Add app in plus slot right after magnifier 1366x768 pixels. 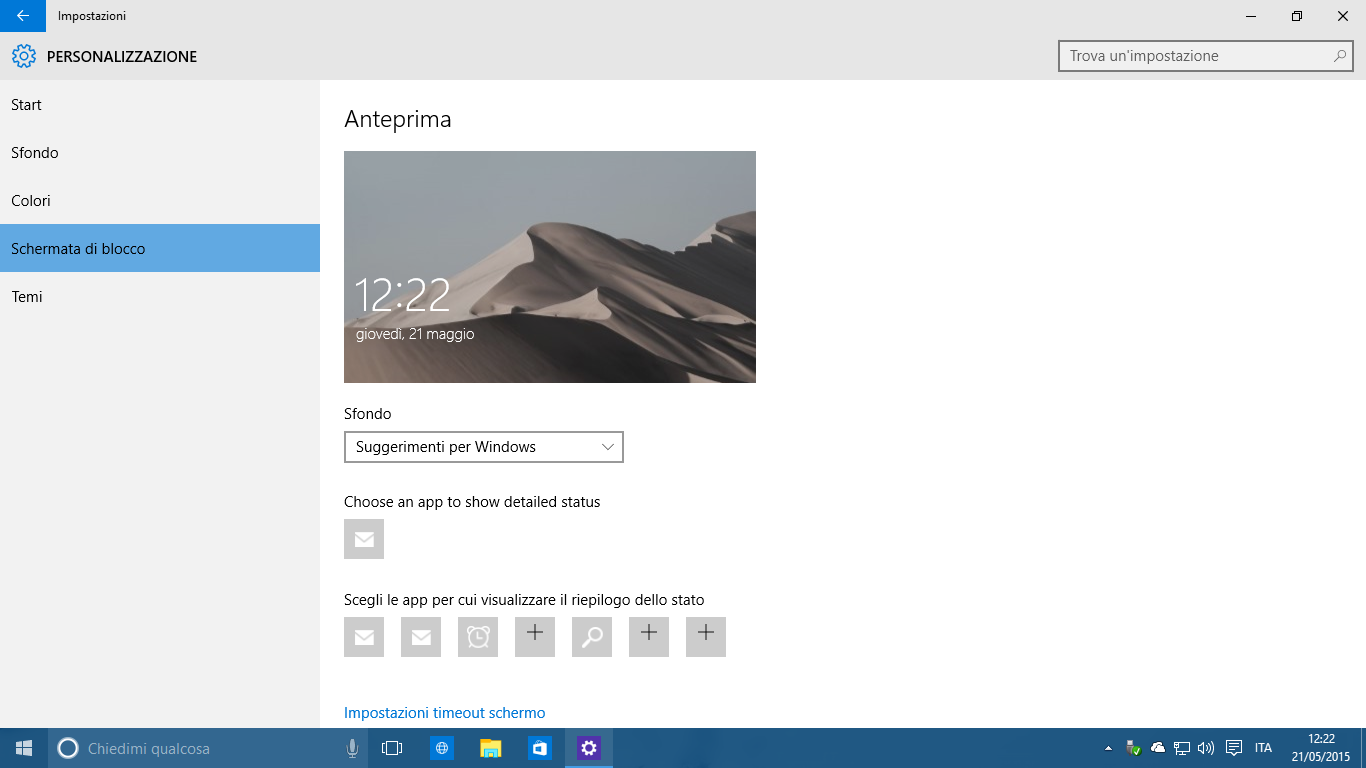(649, 637)
